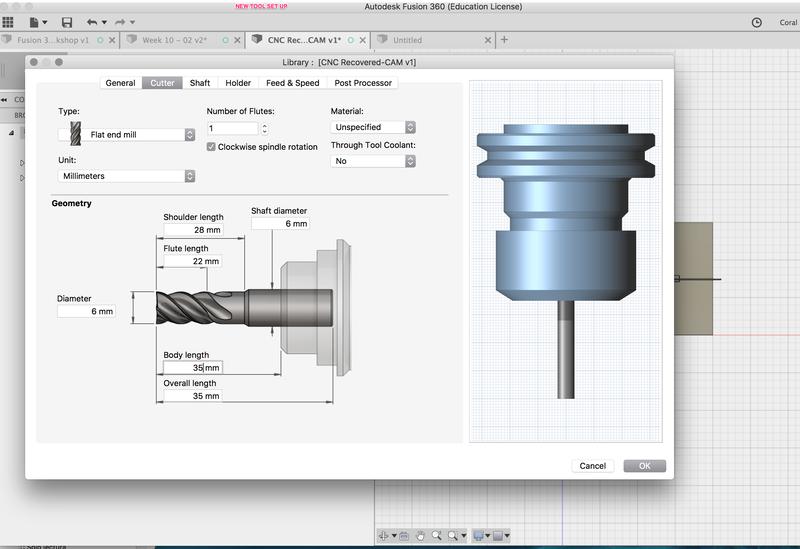The image size is (800, 549).
Task: Click the flat end mill type thumbnail
Action: point(76,134)
